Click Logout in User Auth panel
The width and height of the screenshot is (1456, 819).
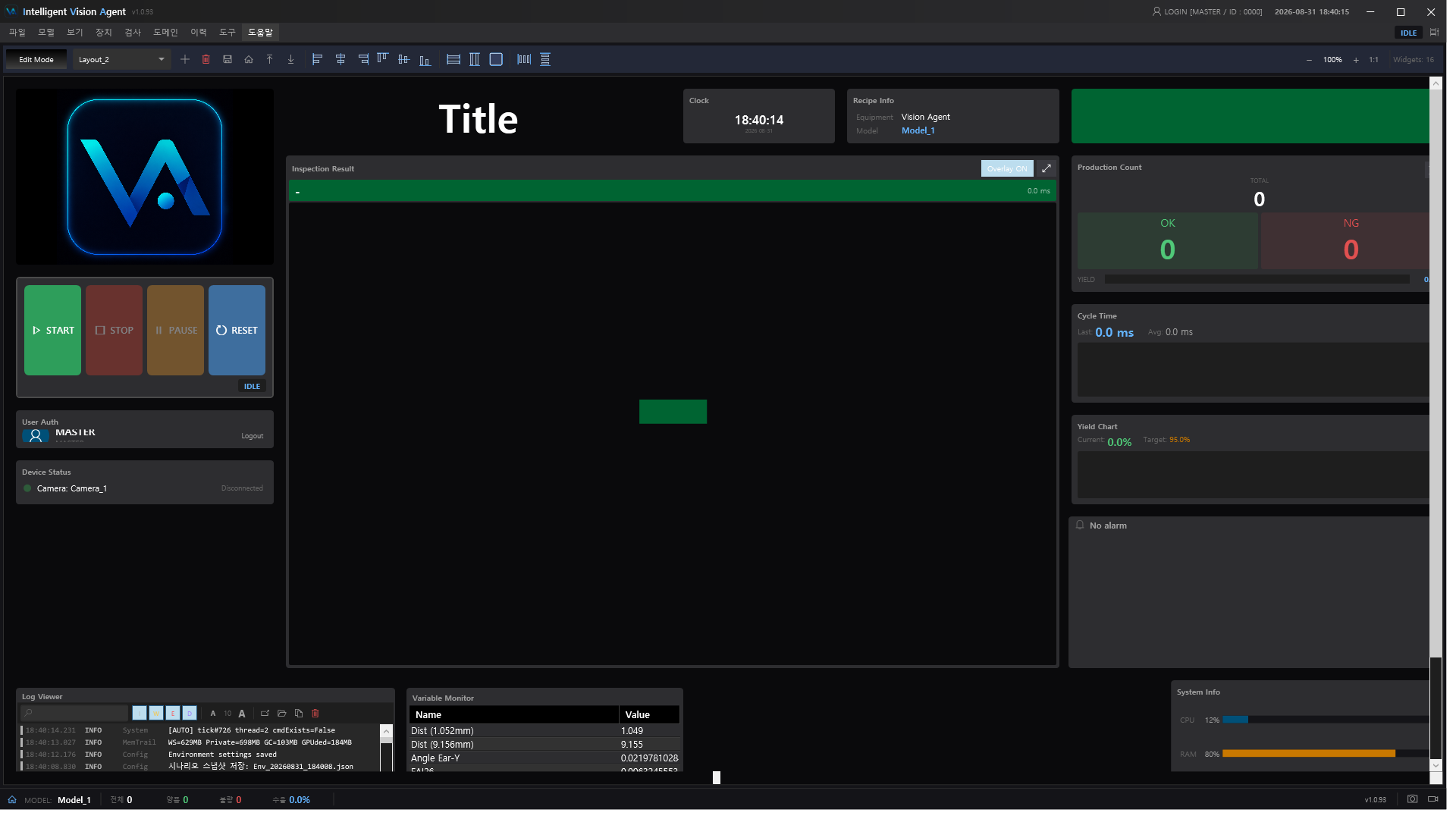[253, 438]
